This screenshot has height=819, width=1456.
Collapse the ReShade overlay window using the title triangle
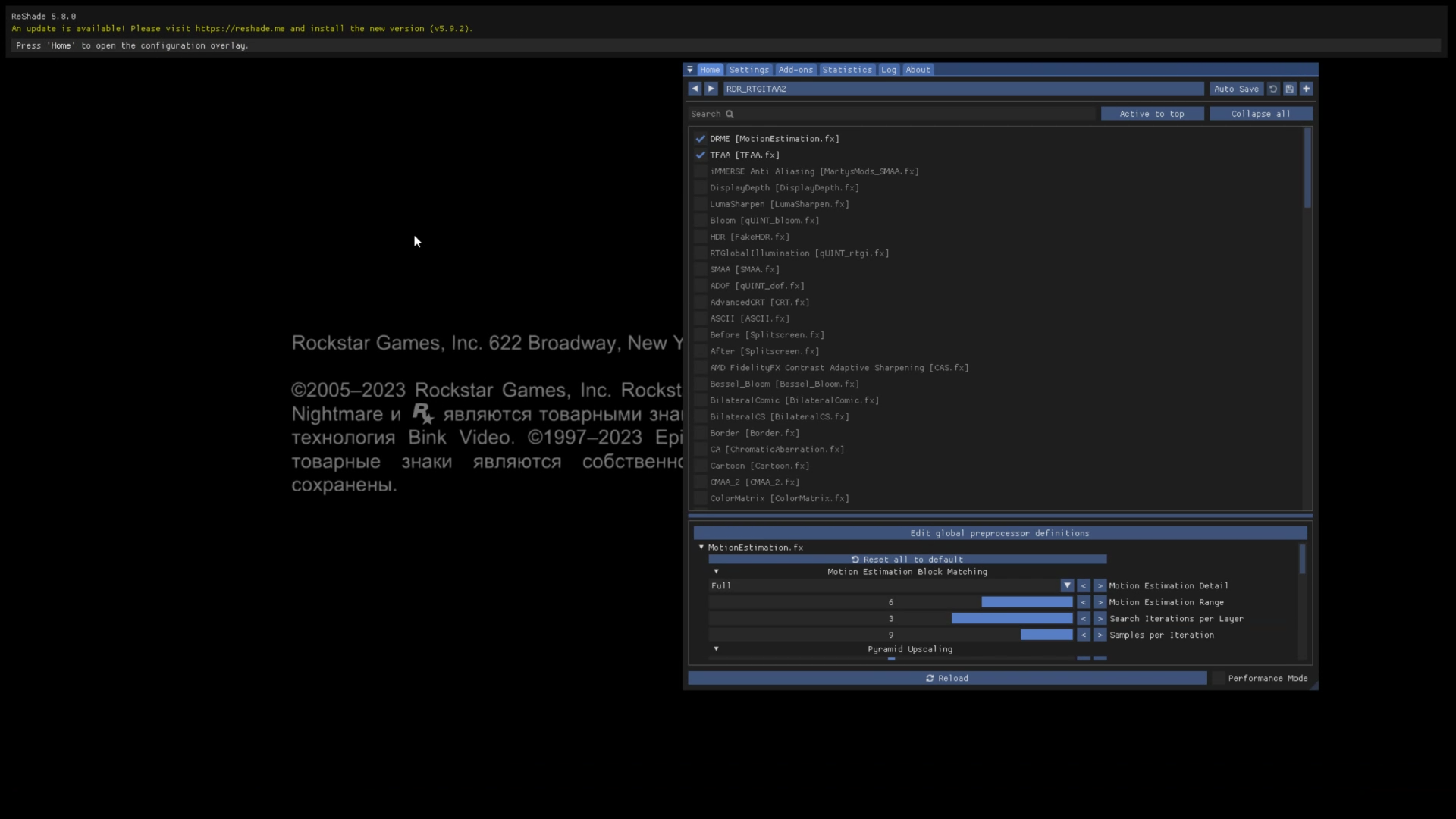690,70
